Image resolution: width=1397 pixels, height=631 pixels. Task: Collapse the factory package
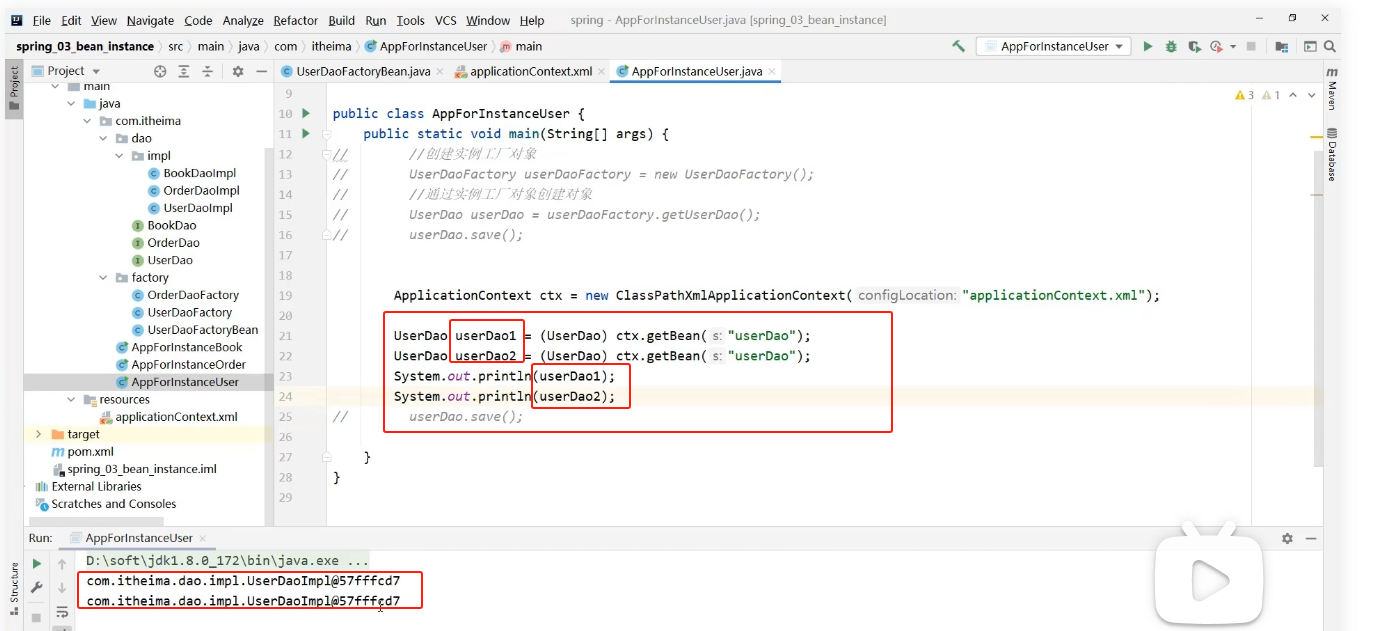[103, 278]
